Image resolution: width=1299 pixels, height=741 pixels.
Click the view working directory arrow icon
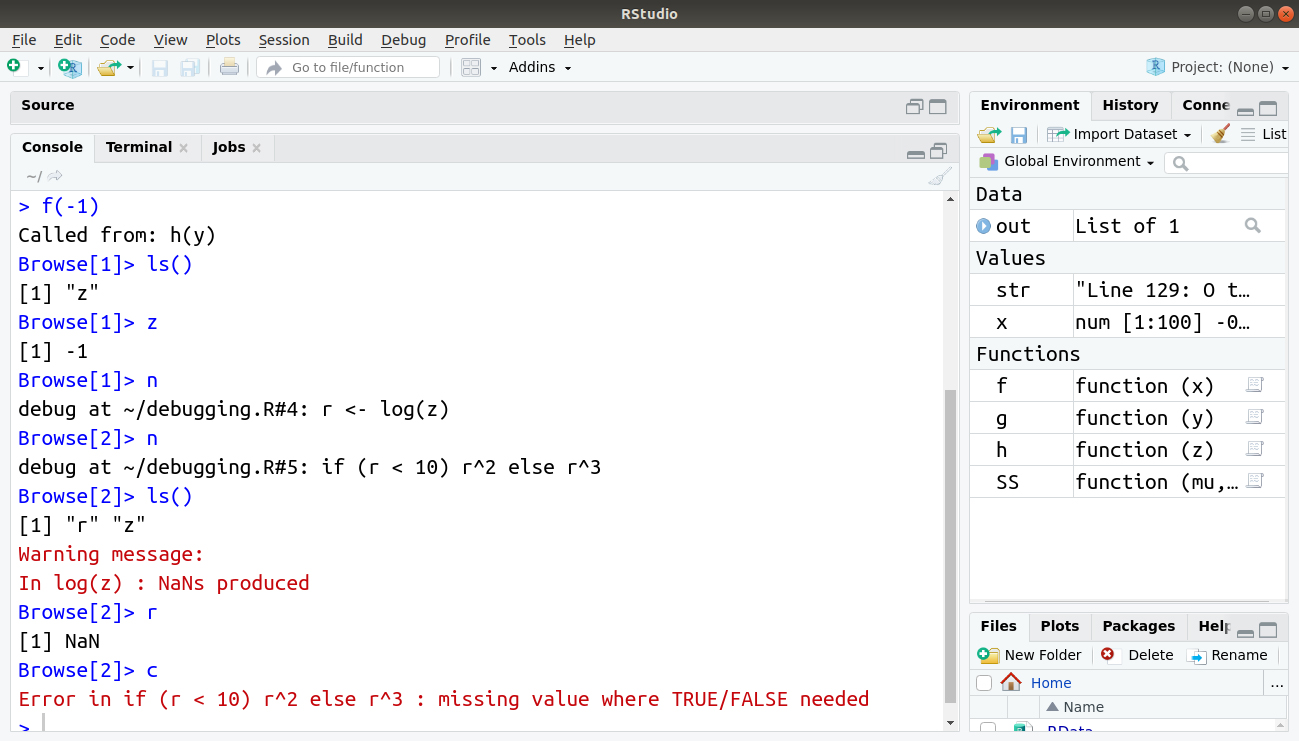click(x=55, y=176)
